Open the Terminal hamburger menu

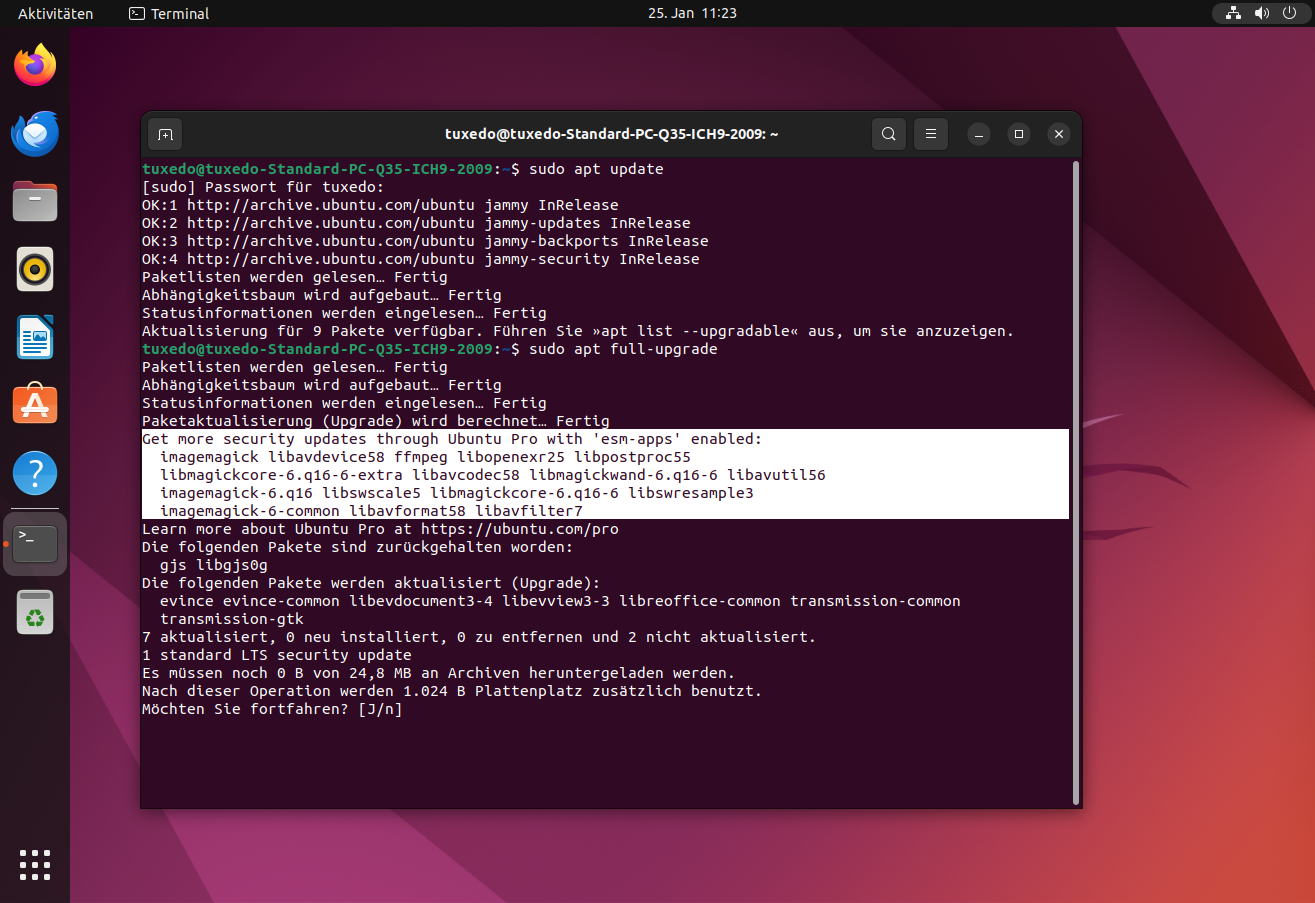(x=931, y=134)
